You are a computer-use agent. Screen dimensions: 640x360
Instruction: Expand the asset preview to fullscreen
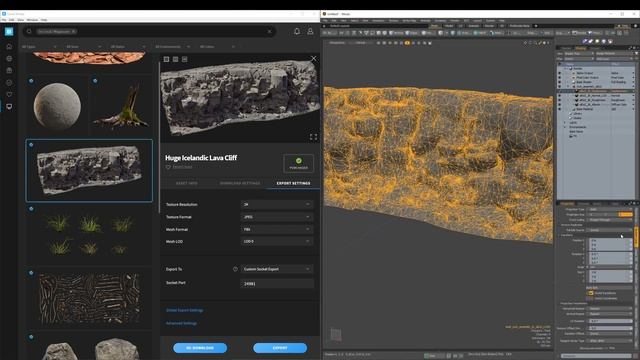coord(313,137)
